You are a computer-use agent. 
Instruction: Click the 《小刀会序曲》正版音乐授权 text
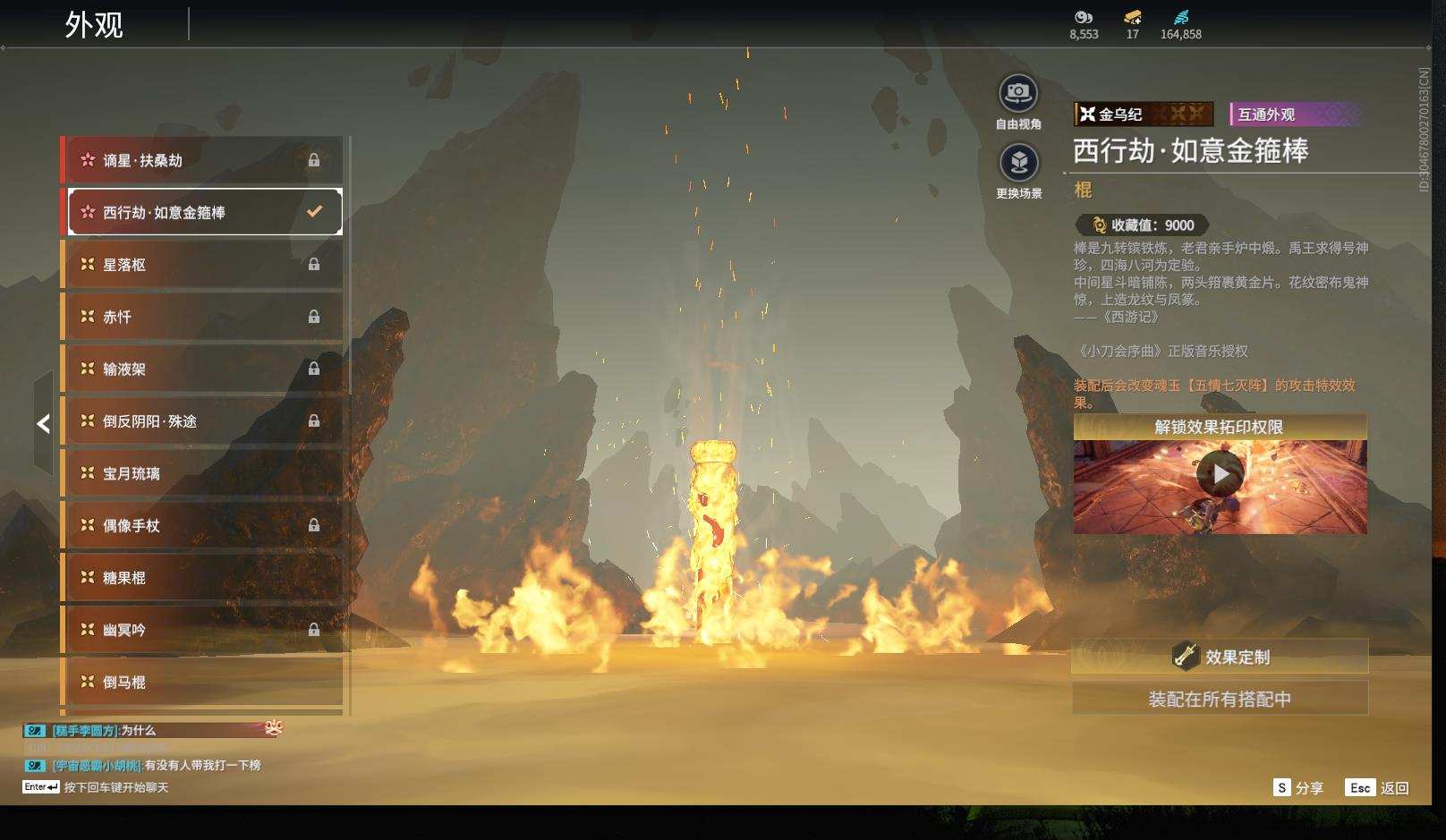[x=1161, y=352]
